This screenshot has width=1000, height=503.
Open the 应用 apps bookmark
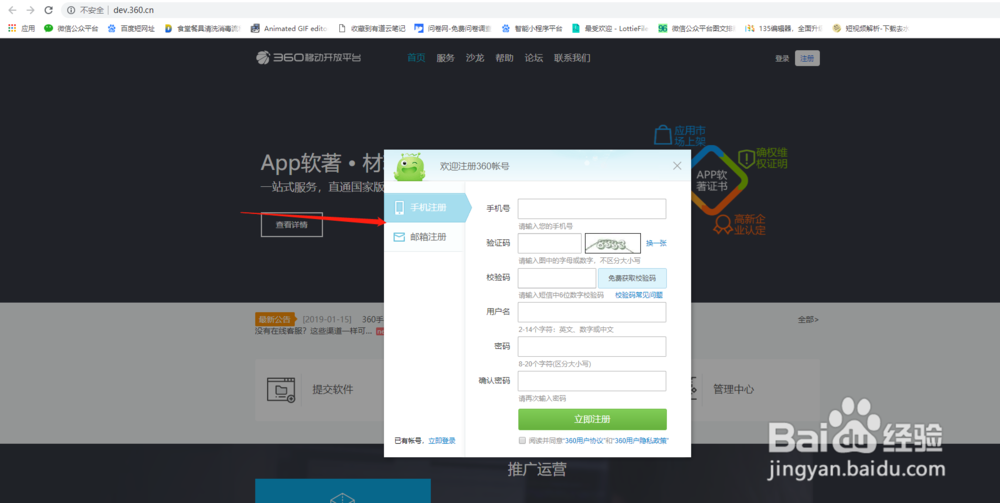coord(22,28)
